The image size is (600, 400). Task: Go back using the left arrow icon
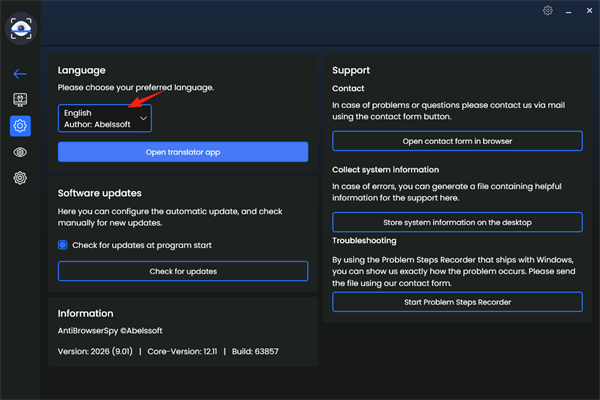tap(20, 73)
